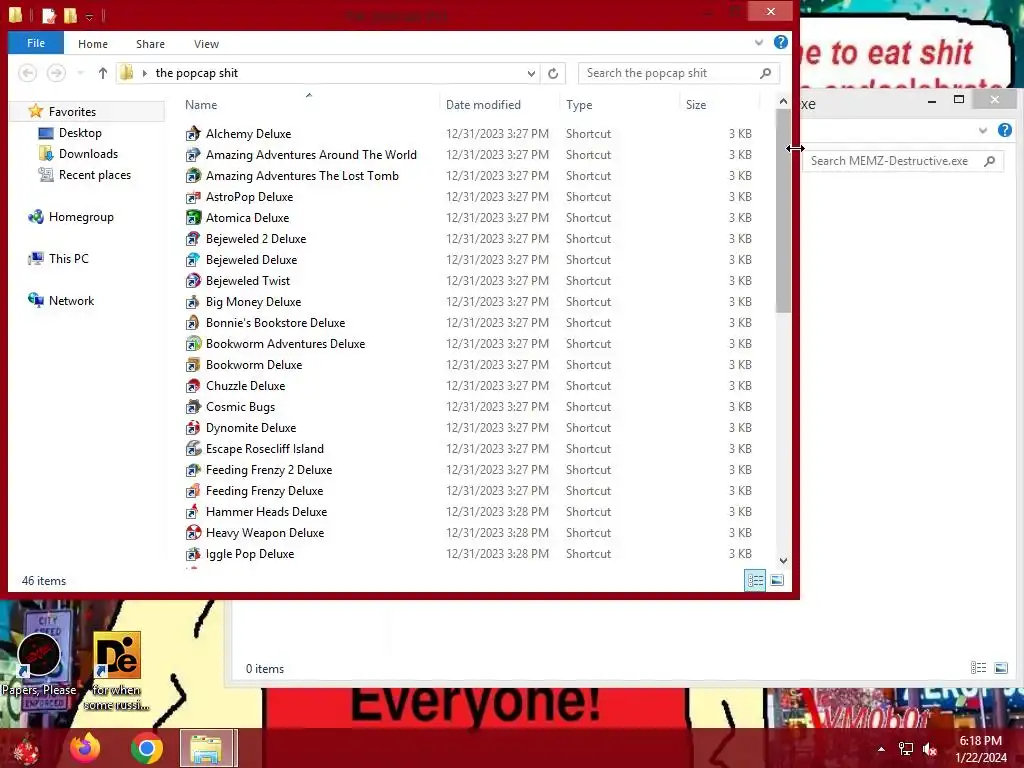
Task: Open File Explorer taskbar button
Action: [x=206, y=748]
